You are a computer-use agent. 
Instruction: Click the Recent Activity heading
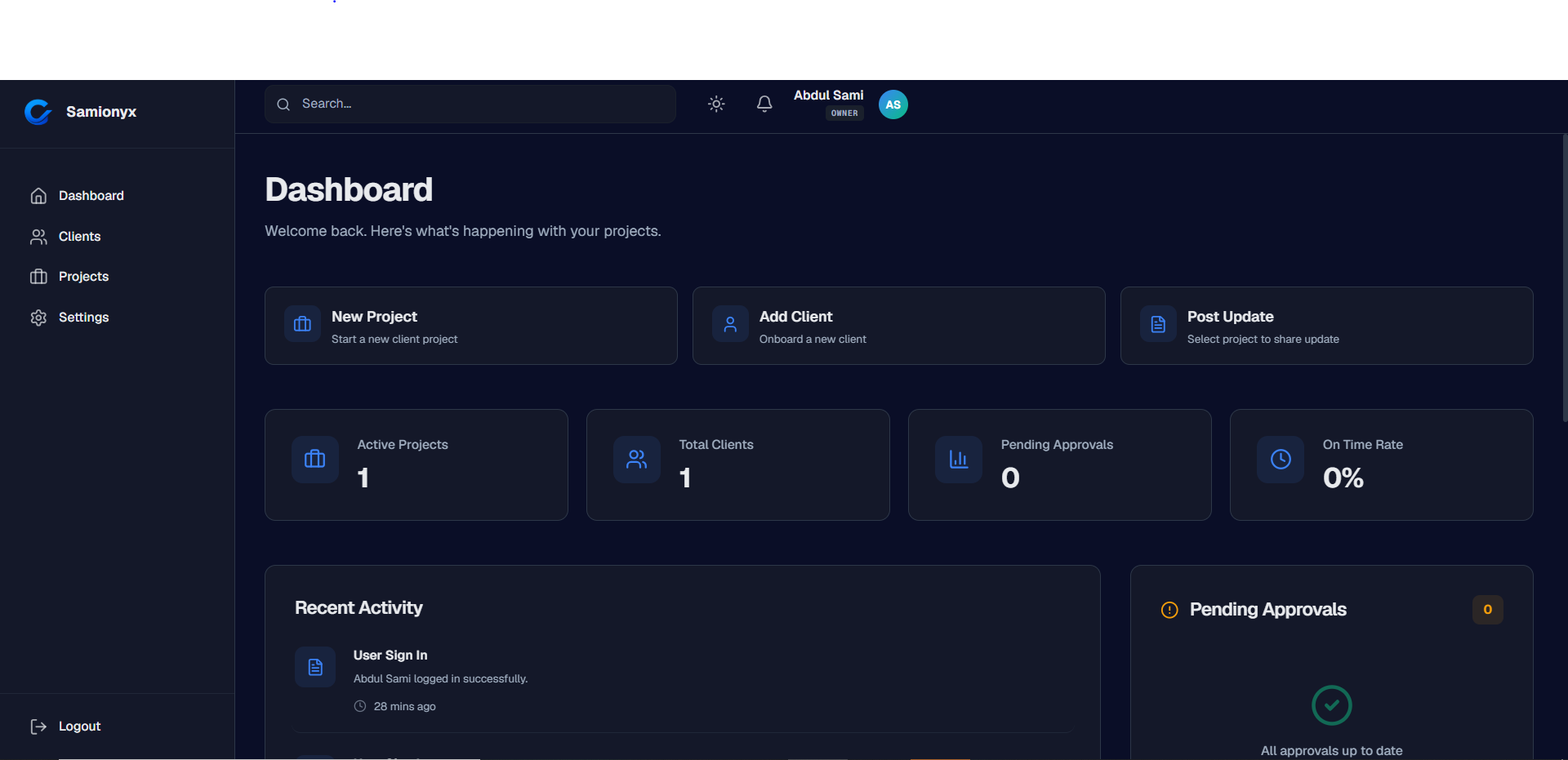(x=359, y=608)
